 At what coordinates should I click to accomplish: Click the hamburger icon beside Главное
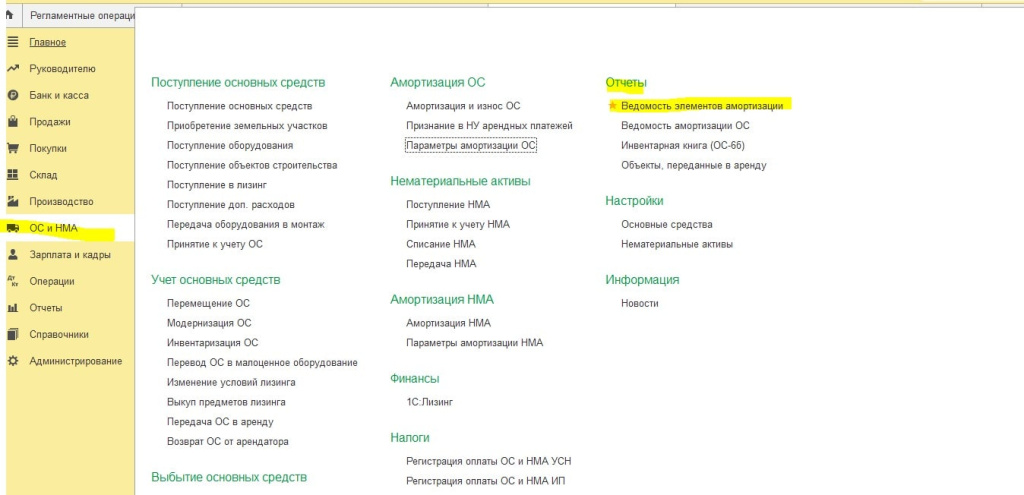13,42
